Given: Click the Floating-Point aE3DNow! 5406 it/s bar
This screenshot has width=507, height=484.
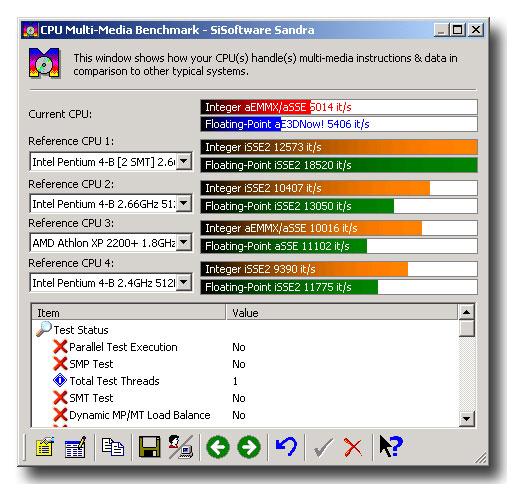Looking at the screenshot, I should pos(339,124).
